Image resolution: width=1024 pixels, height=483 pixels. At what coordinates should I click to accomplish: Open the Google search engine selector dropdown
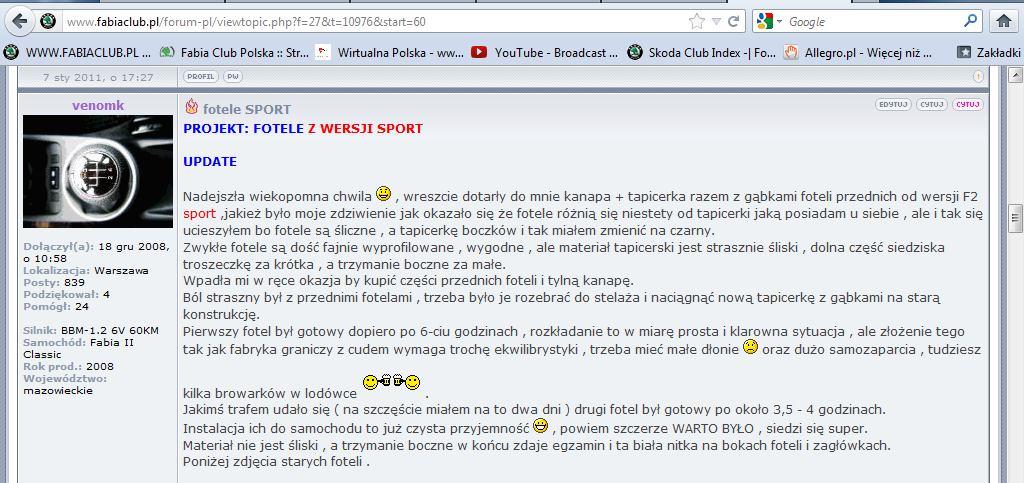click(x=769, y=22)
